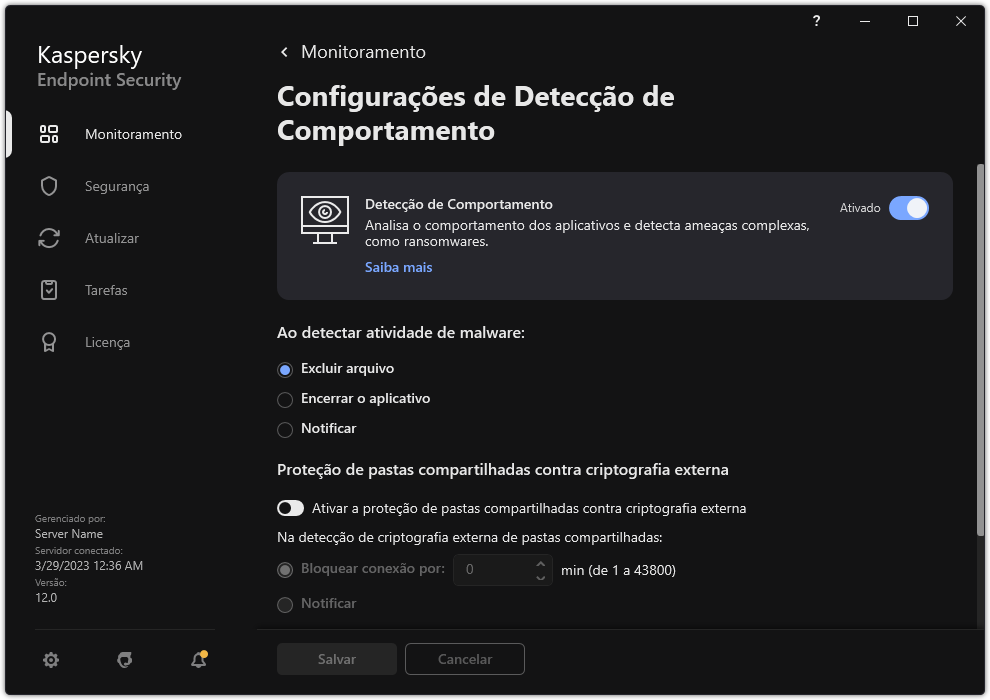Open Saiba mais link
The height and width of the screenshot is (700, 990).
398,267
